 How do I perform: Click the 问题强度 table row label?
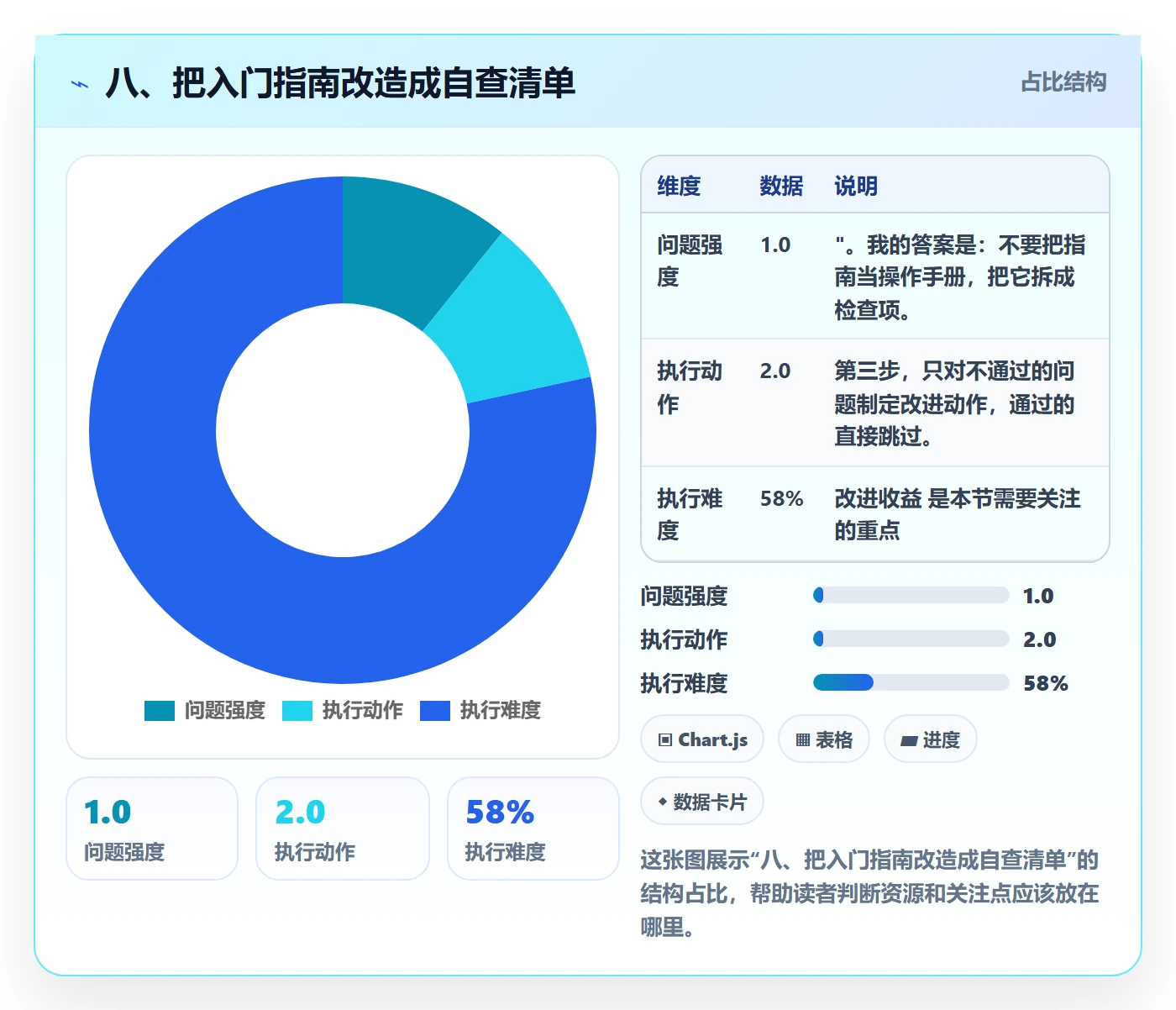tap(690, 260)
